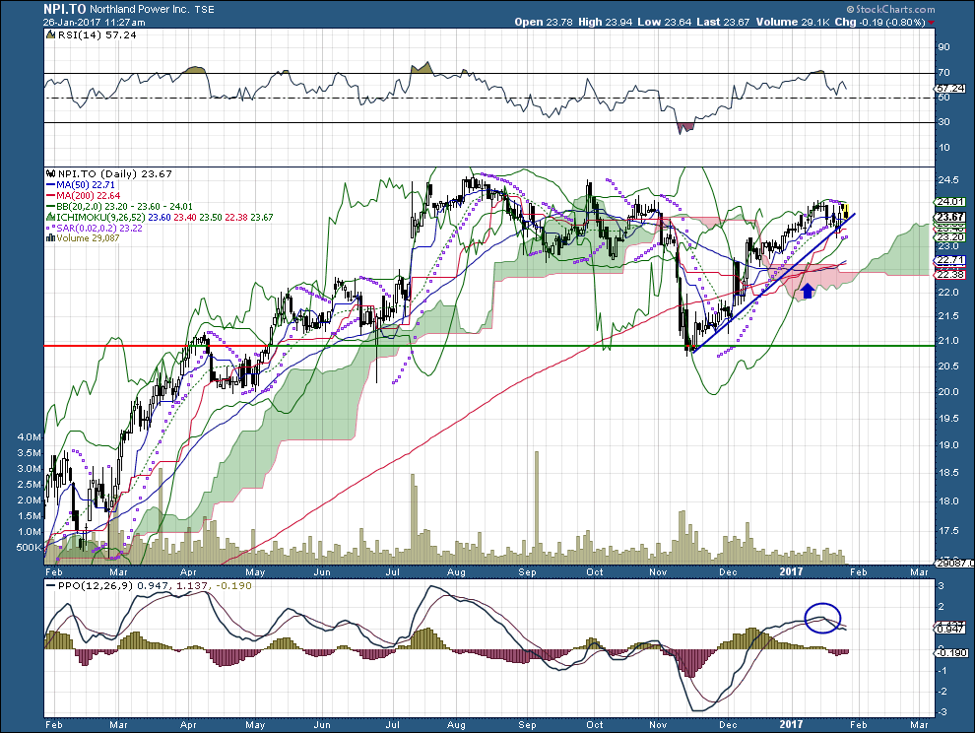Click the small icon before RSI(14)

coord(51,35)
